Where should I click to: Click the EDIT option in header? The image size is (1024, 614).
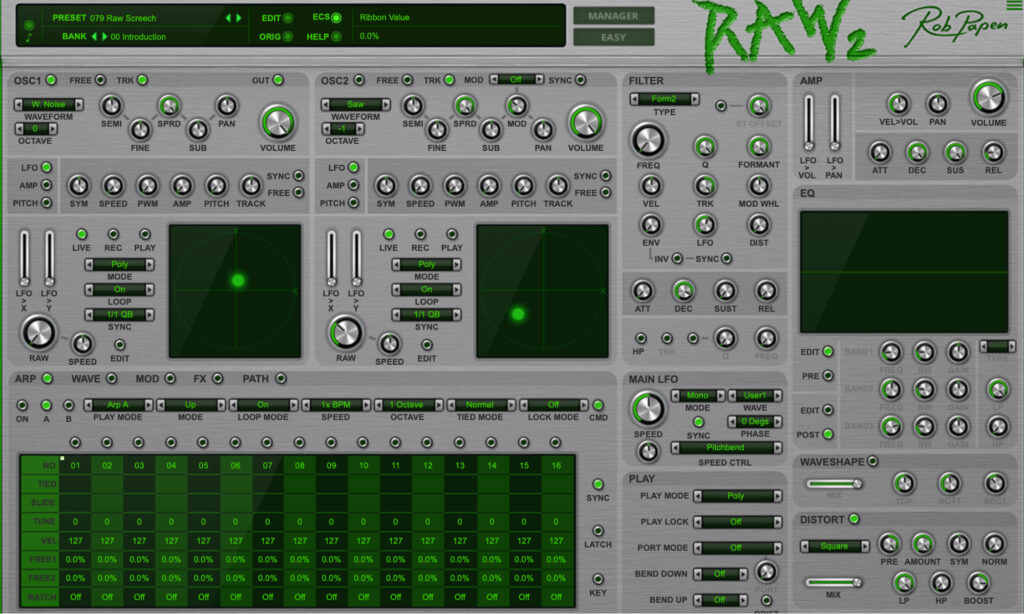[x=277, y=18]
